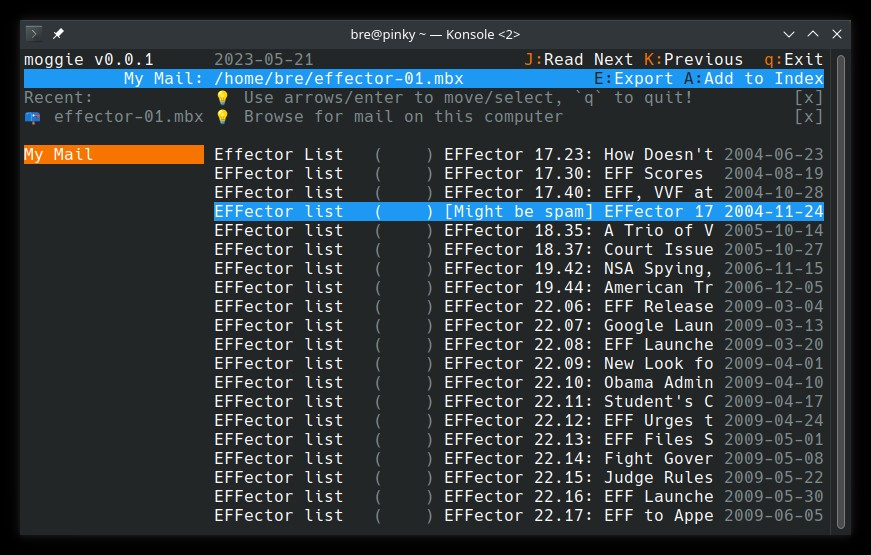Open recent mailbox effector-01.mbx

point(128,117)
